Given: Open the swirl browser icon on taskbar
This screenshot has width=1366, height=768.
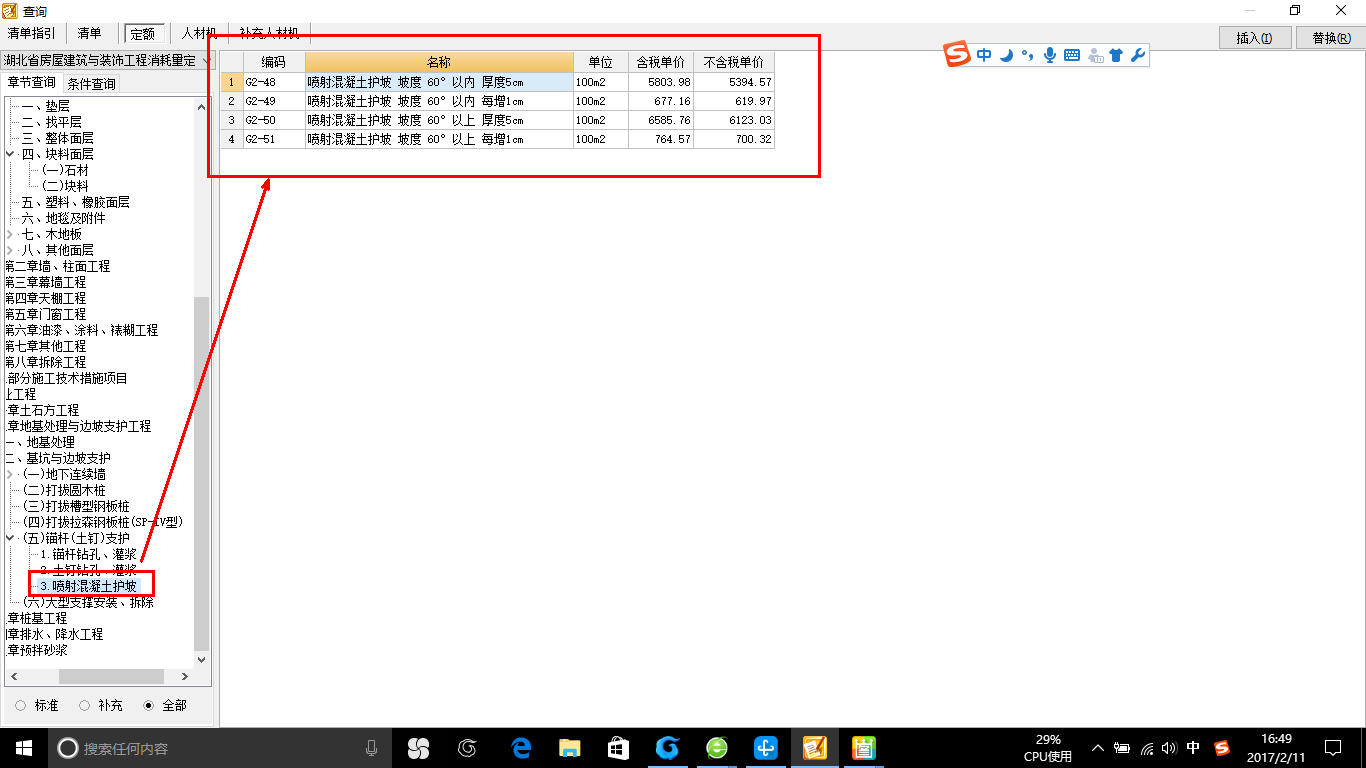Looking at the screenshot, I should [467, 748].
